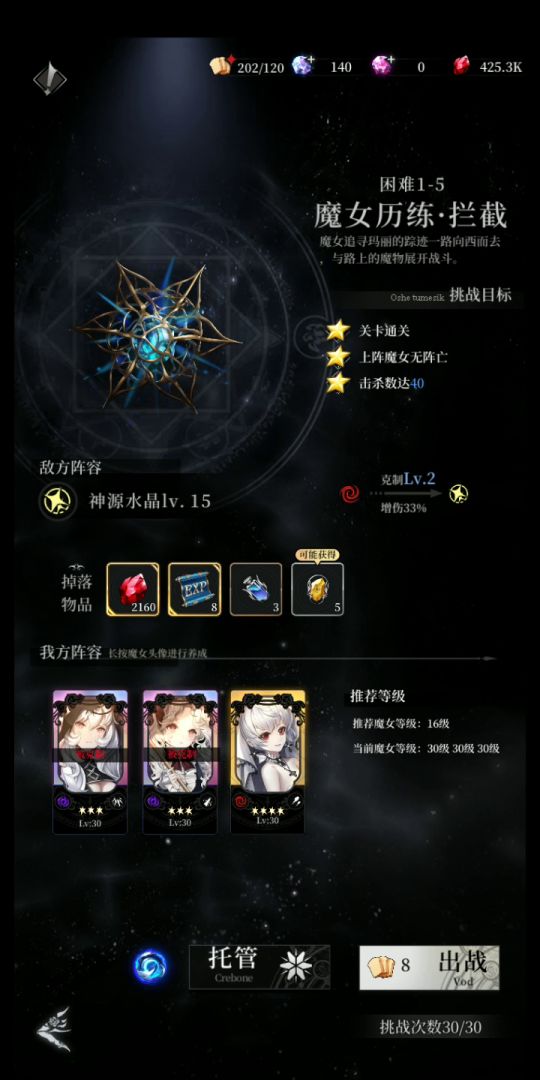Viewport: 540px width, 1080px height.
Task: Tap the back diamond icon top-left
Action: (50, 79)
